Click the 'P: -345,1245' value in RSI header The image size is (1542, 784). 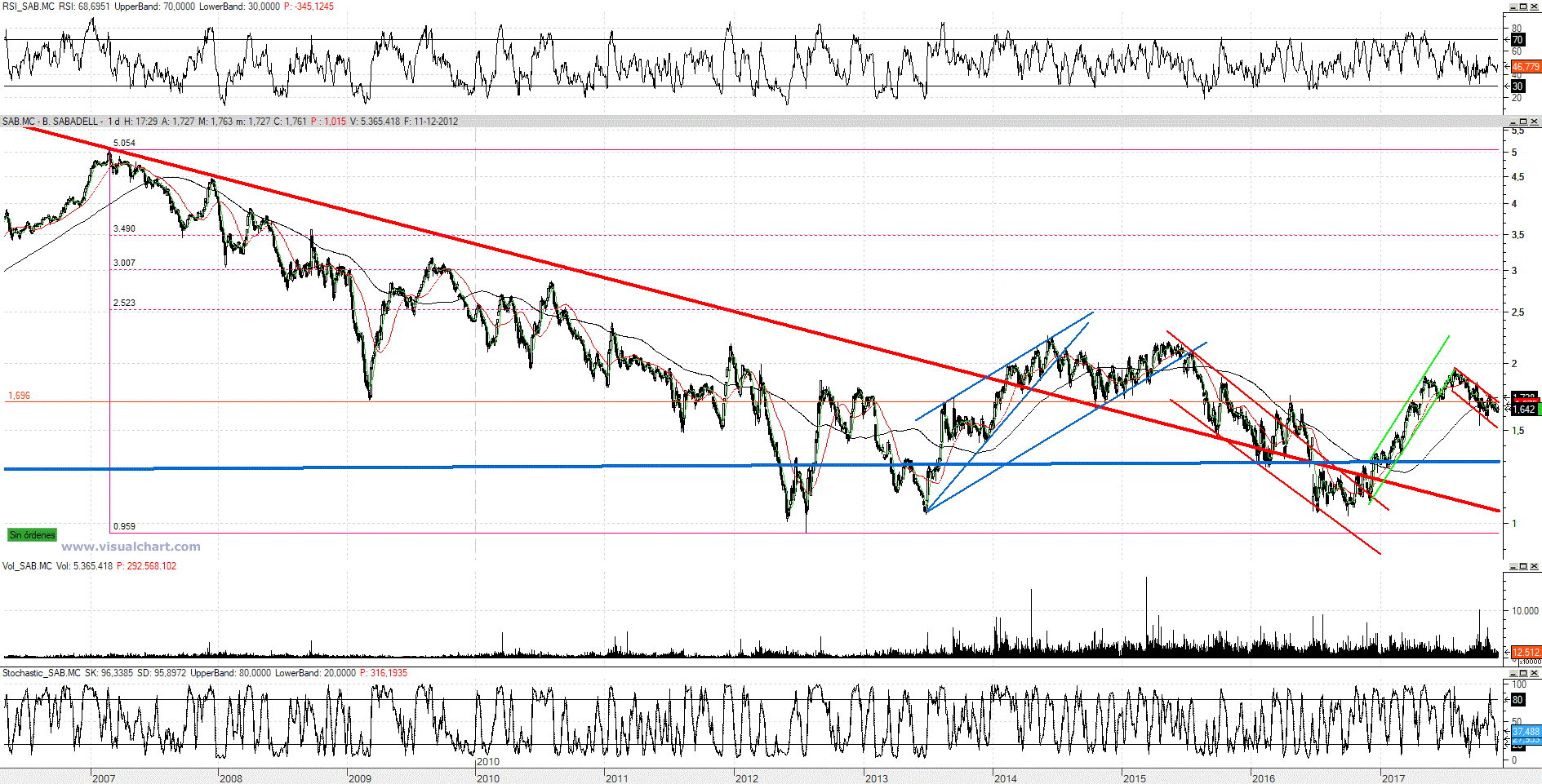pos(309,7)
